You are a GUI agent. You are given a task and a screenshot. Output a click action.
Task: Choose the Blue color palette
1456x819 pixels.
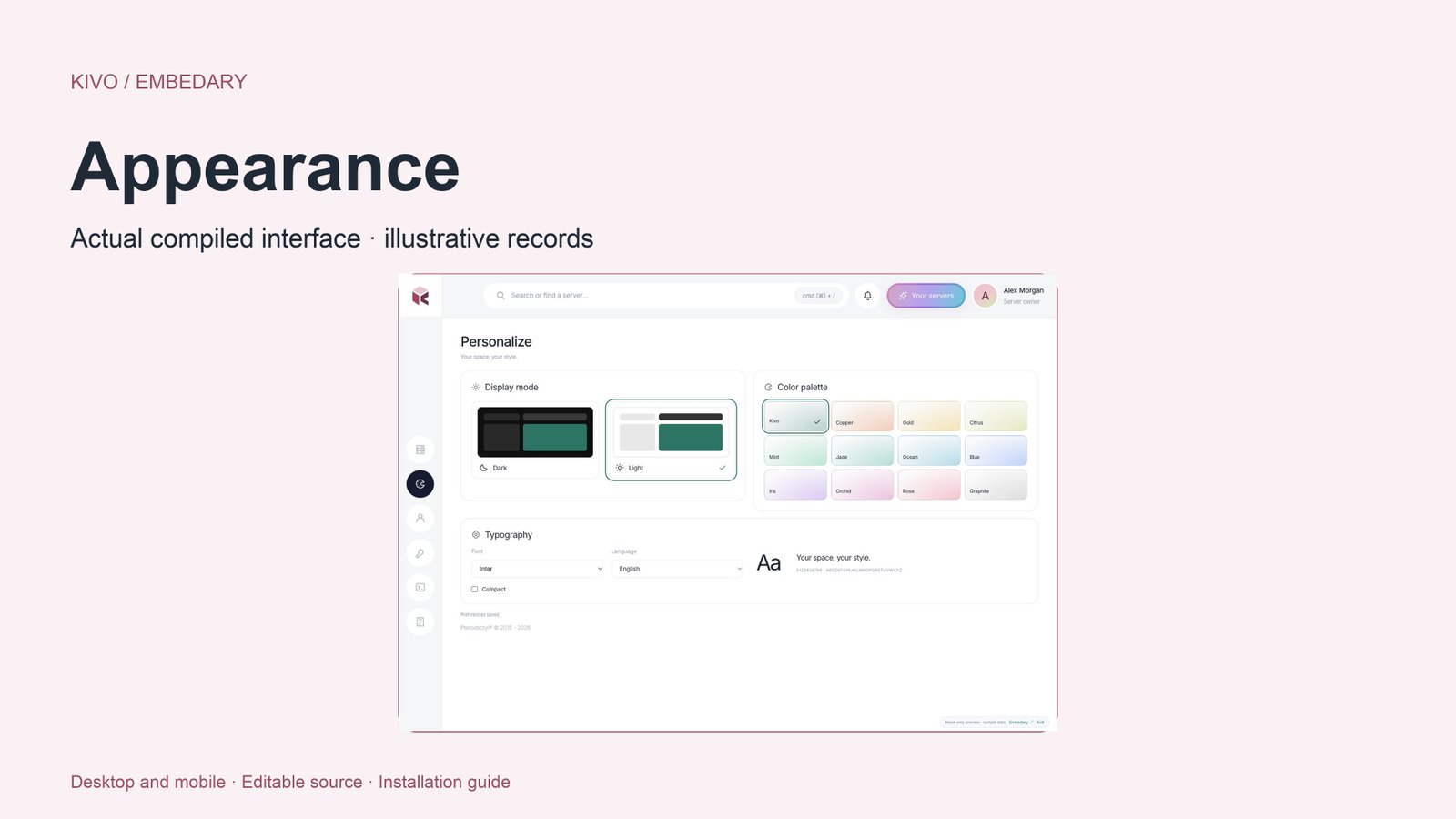click(x=996, y=450)
